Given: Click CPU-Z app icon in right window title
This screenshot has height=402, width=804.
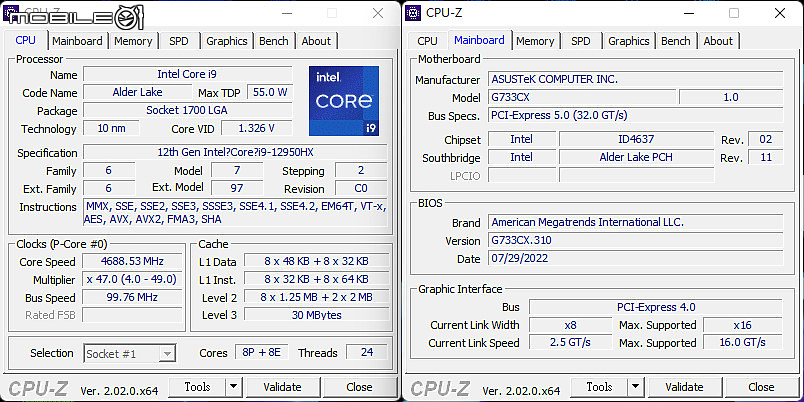Looking at the screenshot, I should tap(413, 13).
